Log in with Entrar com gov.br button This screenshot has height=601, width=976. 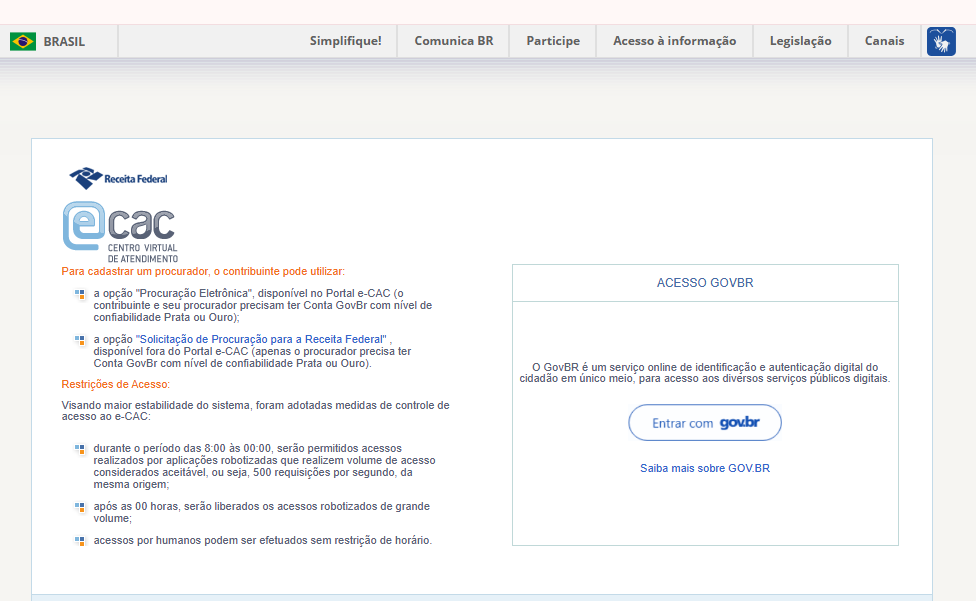[x=705, y=422]
